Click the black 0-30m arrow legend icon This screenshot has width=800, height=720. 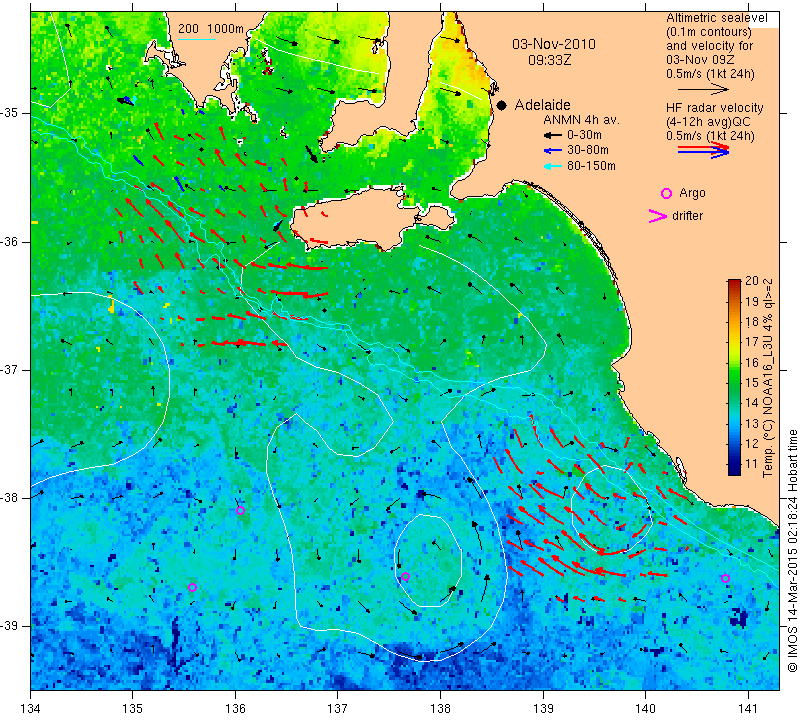pos(553,136)
